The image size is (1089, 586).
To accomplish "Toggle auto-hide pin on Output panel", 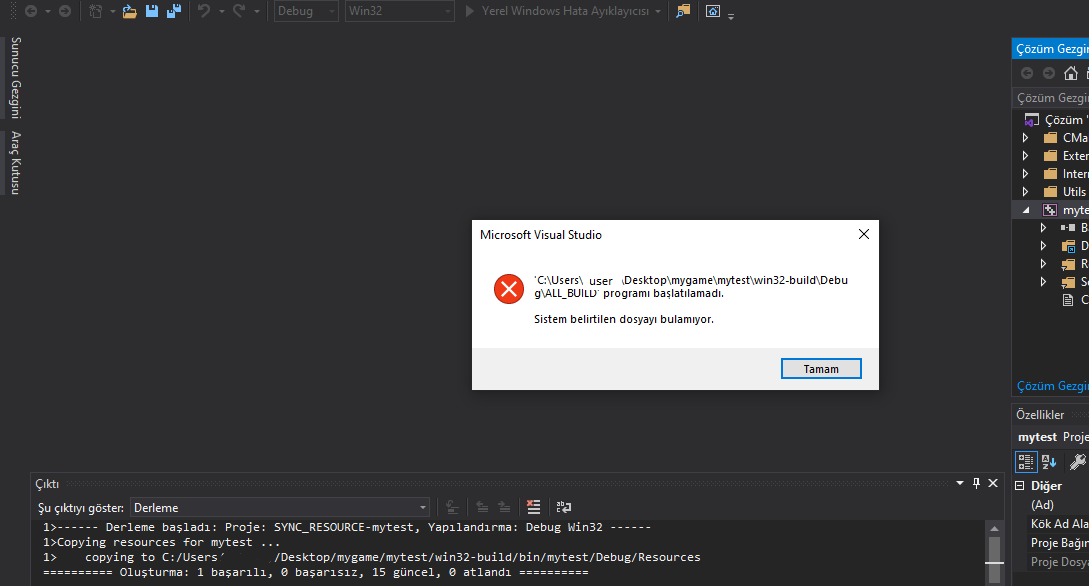I will [x=976, y=483].
